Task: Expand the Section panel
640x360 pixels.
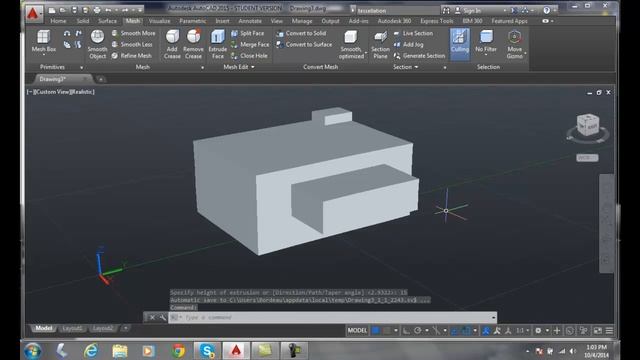Action: (405, 67)
